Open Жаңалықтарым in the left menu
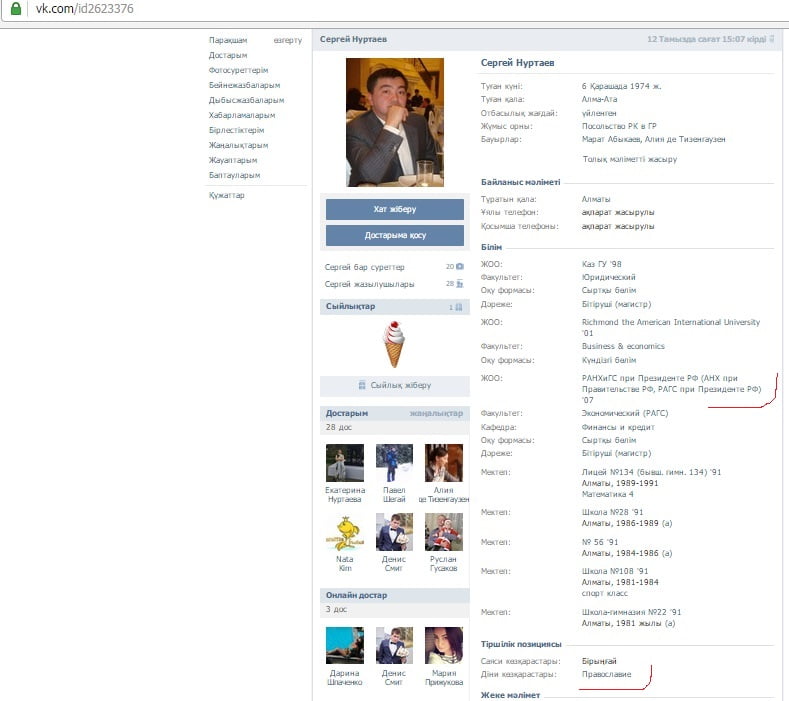Image resolution: width=789 pixels, height=701 pixels. coord(239,145)
